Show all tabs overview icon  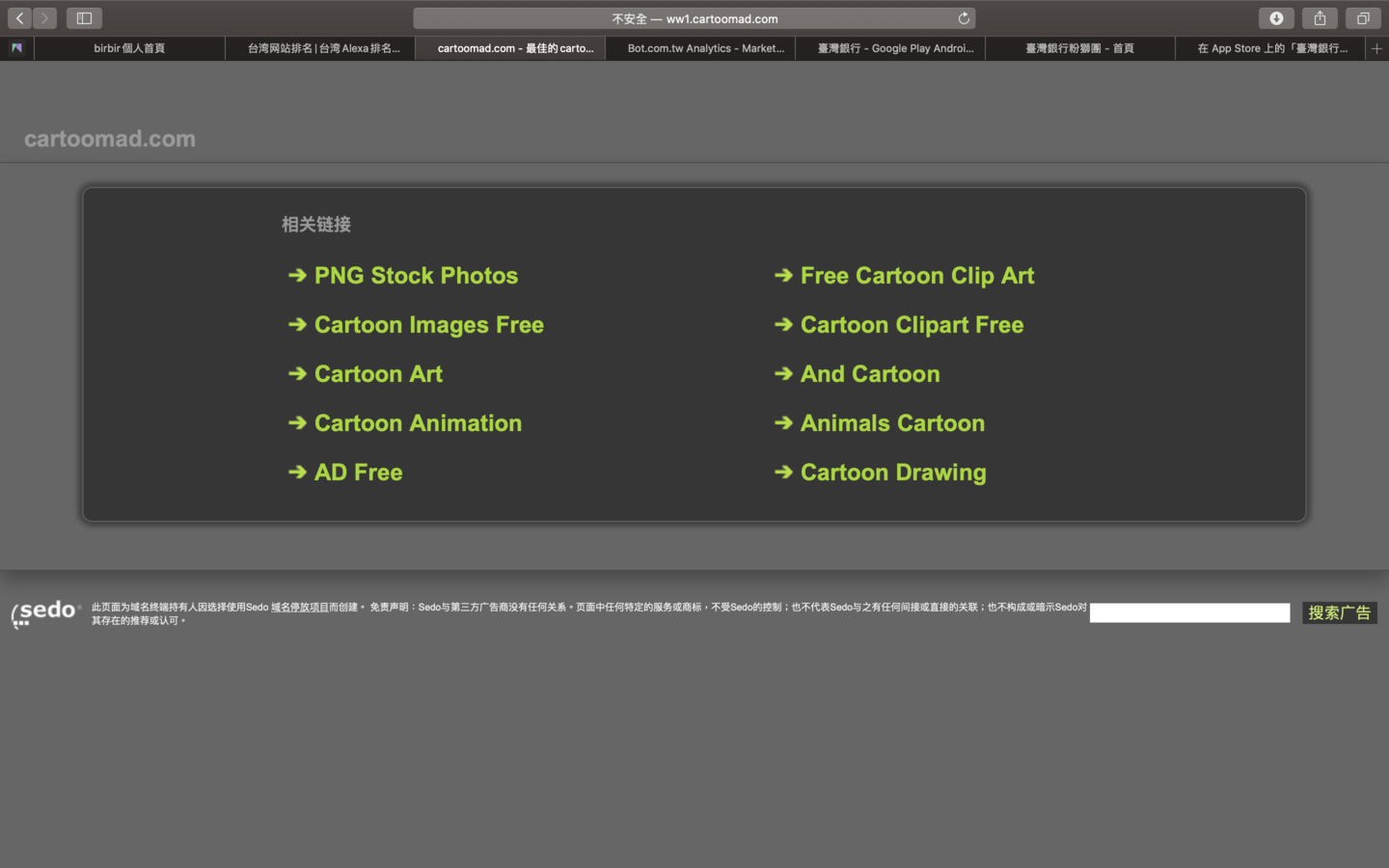click(x=1363, y=18)
